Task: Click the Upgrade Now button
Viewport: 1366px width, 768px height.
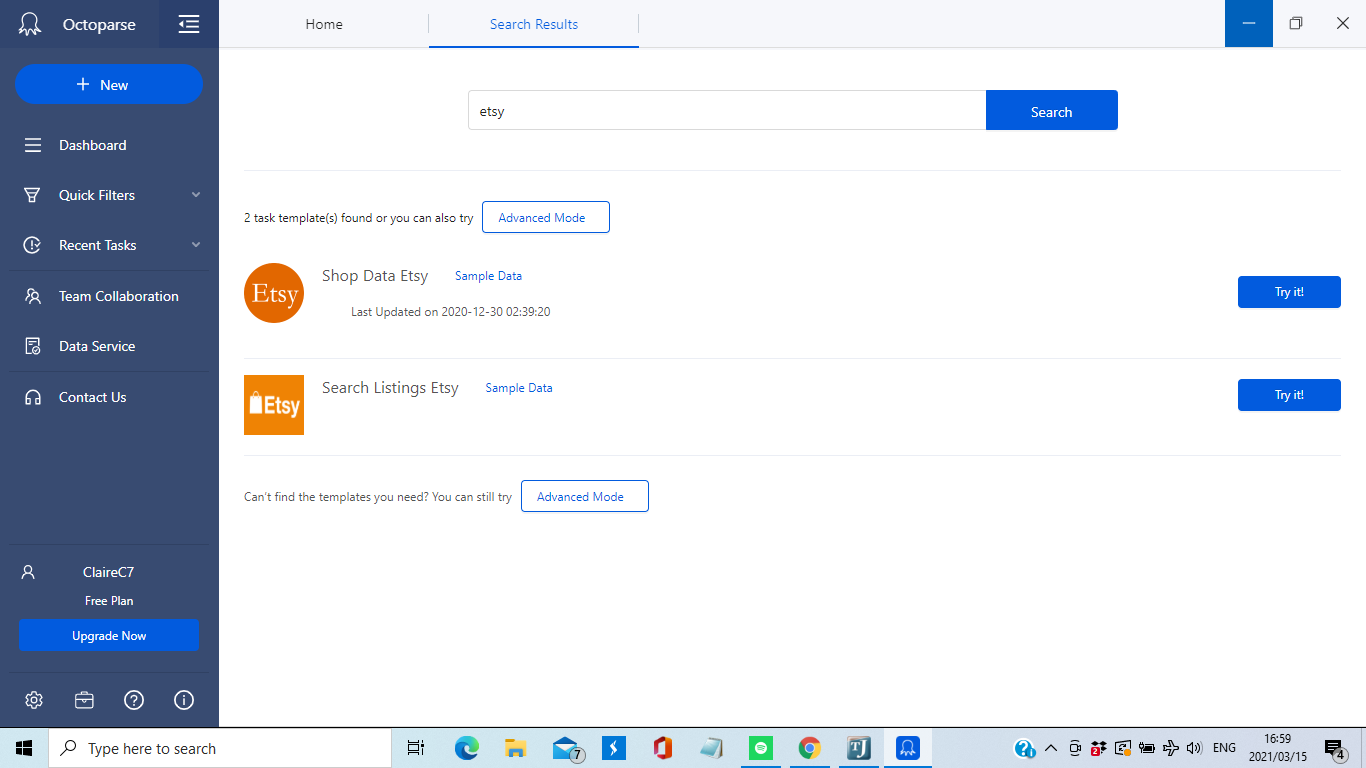Action: tap(109, 636)
